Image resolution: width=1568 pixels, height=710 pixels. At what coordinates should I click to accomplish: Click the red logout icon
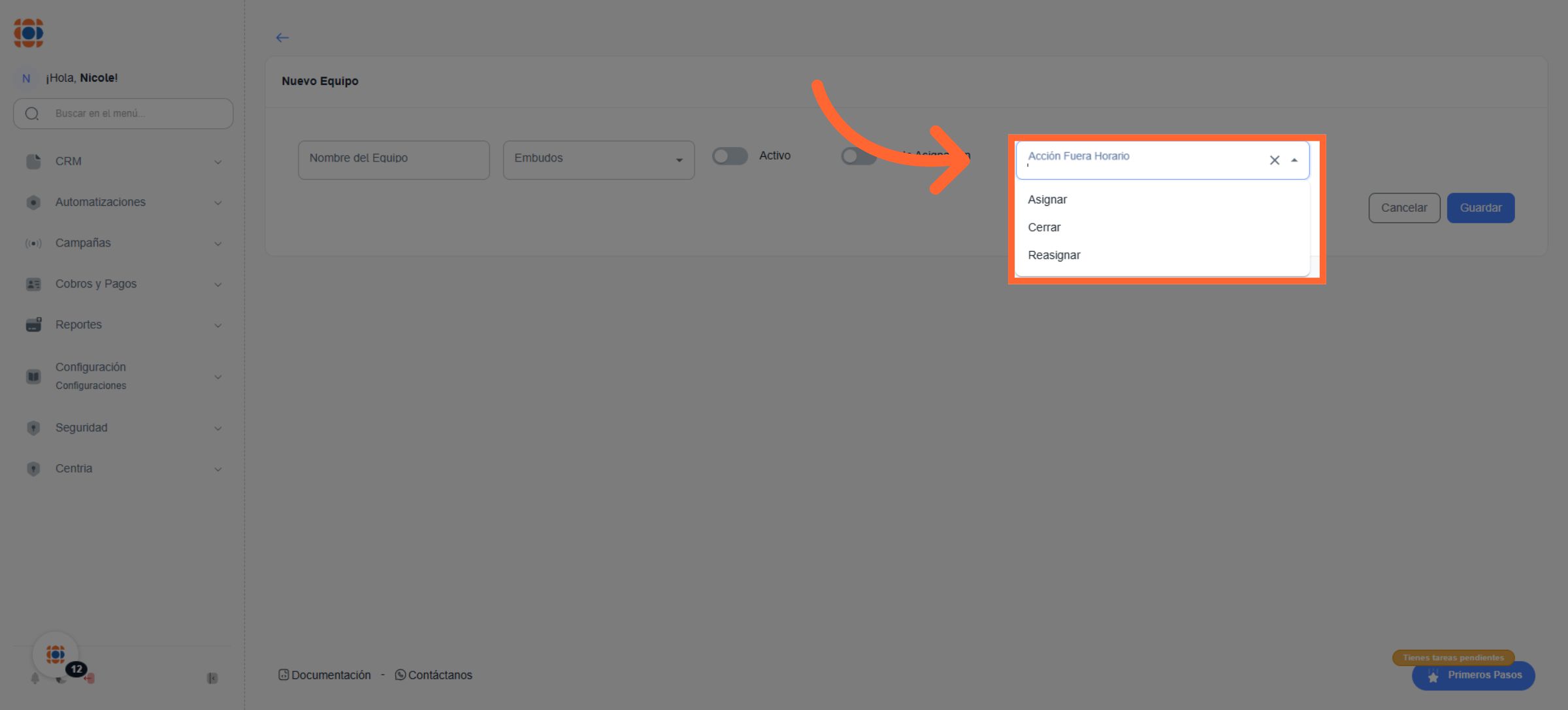[90, 679]
